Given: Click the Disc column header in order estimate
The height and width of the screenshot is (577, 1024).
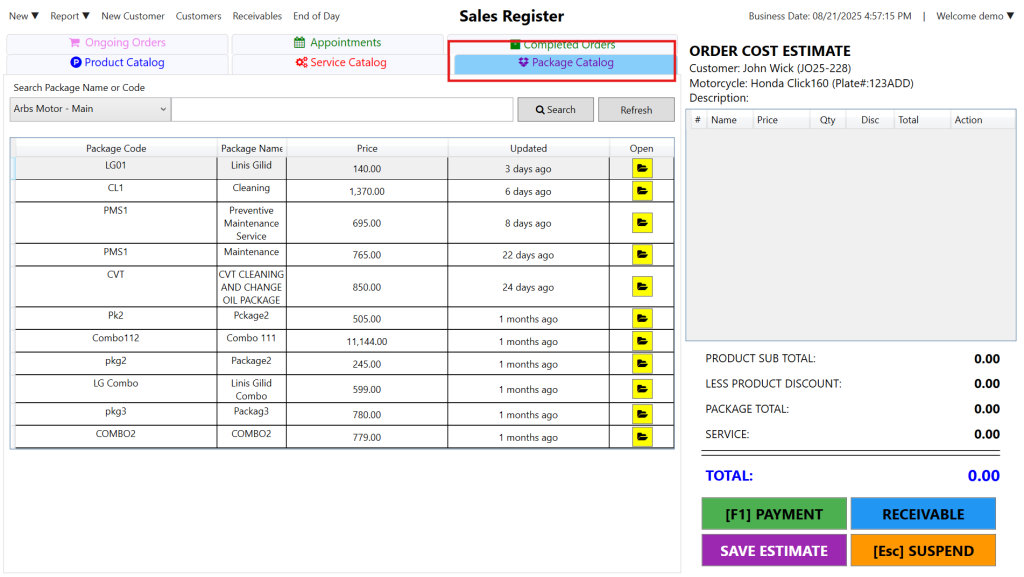Looking at the screenshot, I should pyautogui.click(x=870, y=120).
